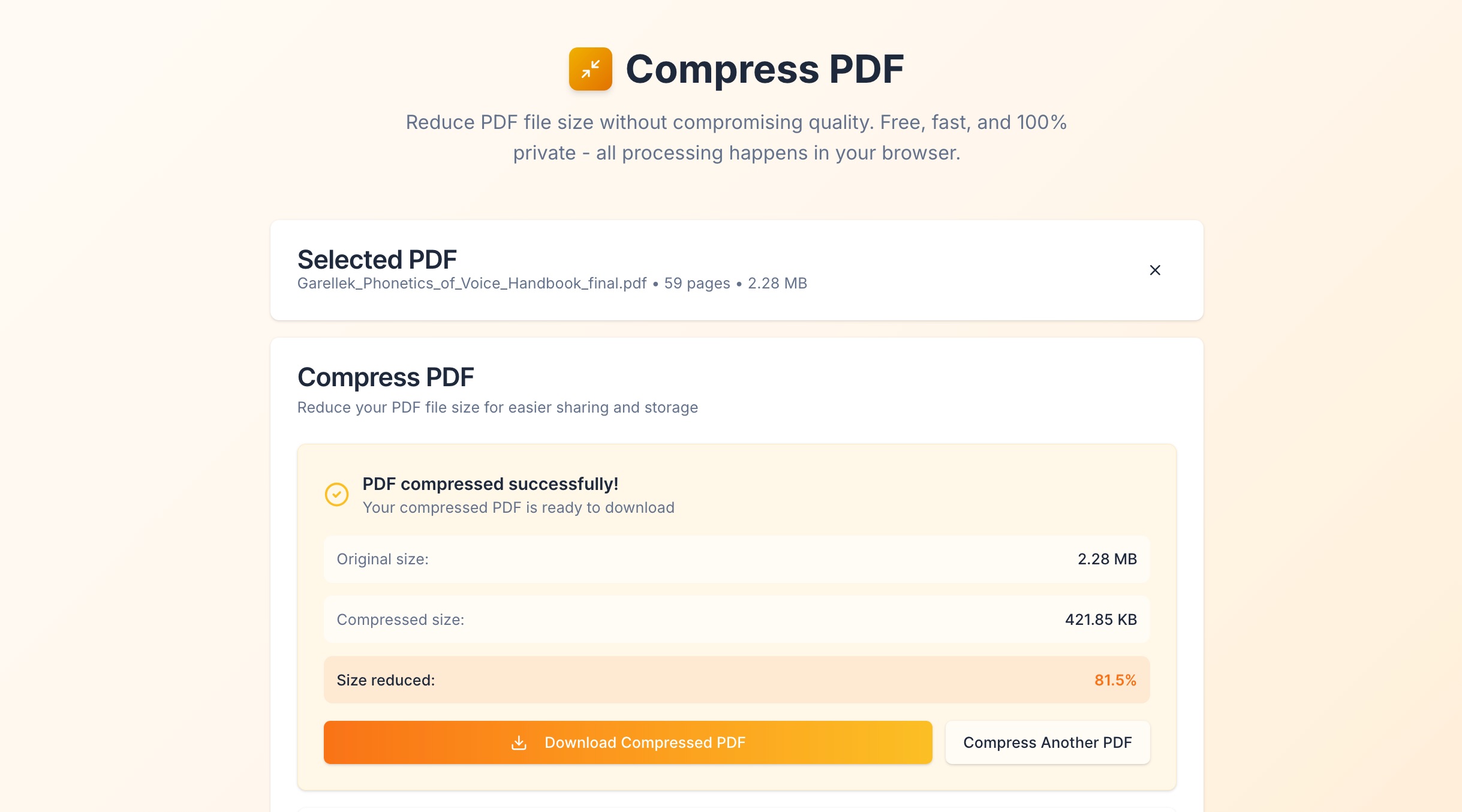Click Download Compressed PDF
This screenshot has height=812, width=1462.
pyautogui.click(x=627, y=742)
